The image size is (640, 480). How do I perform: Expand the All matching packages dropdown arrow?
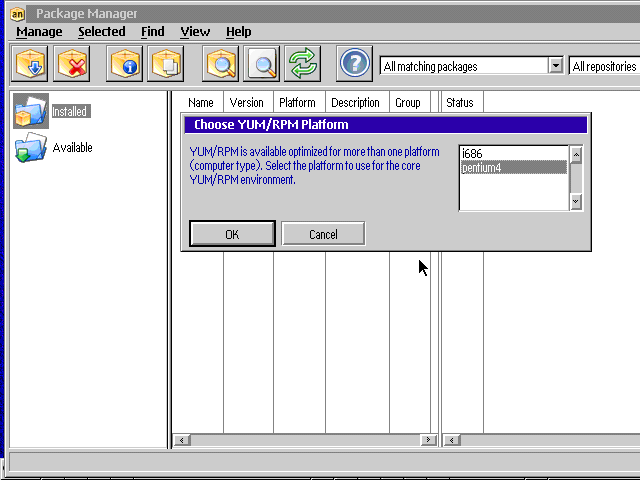point(556,65)
